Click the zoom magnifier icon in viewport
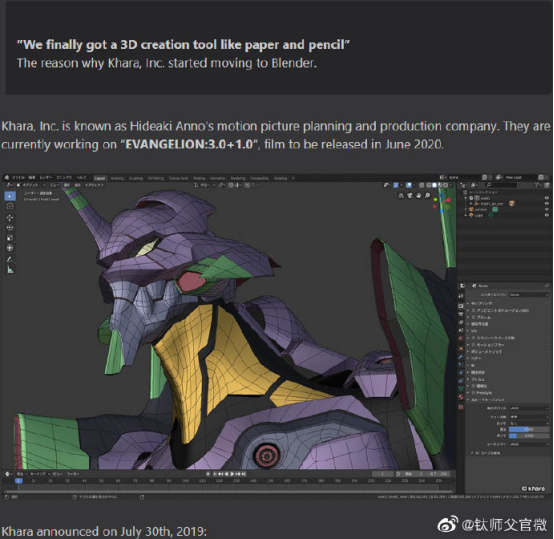 click(428, 195)
